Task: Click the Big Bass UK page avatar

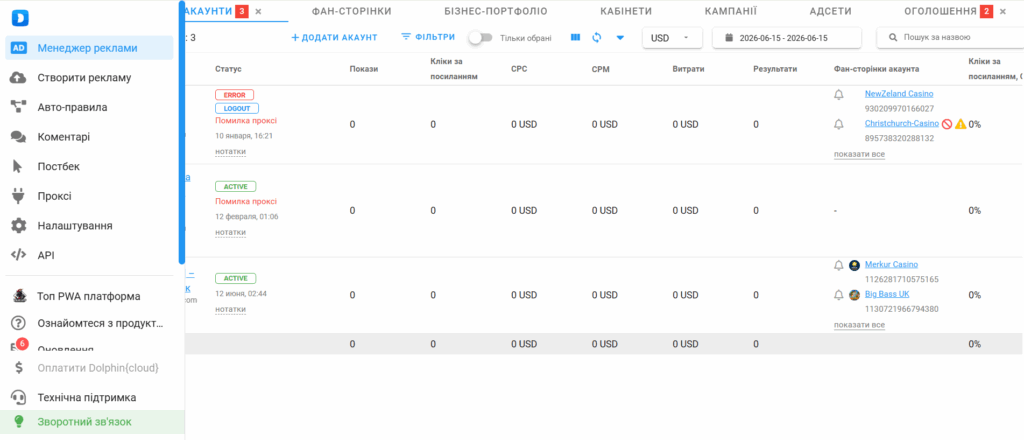Action: [x=854, y=294]
